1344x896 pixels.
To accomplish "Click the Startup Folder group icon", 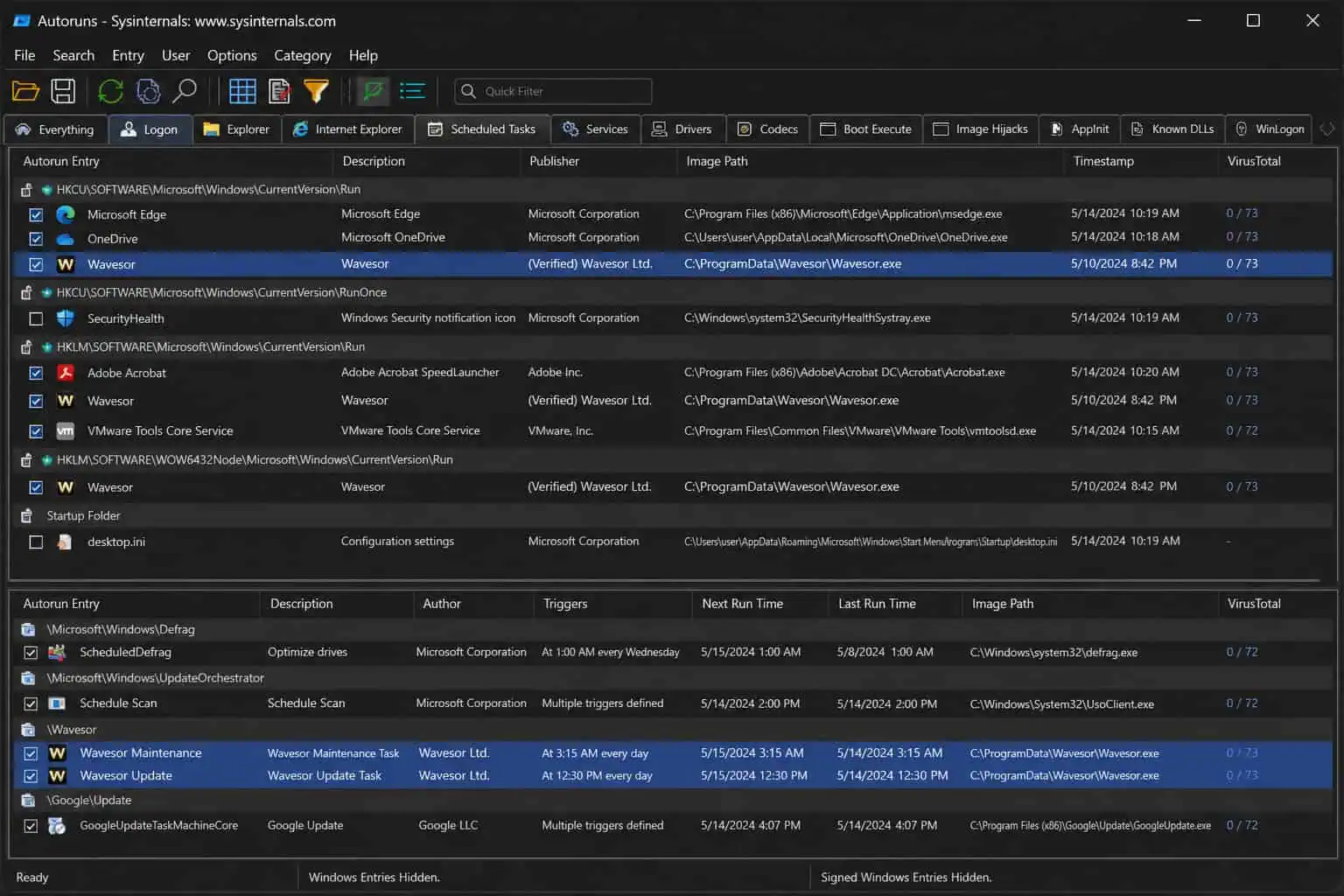I will 27,515.
